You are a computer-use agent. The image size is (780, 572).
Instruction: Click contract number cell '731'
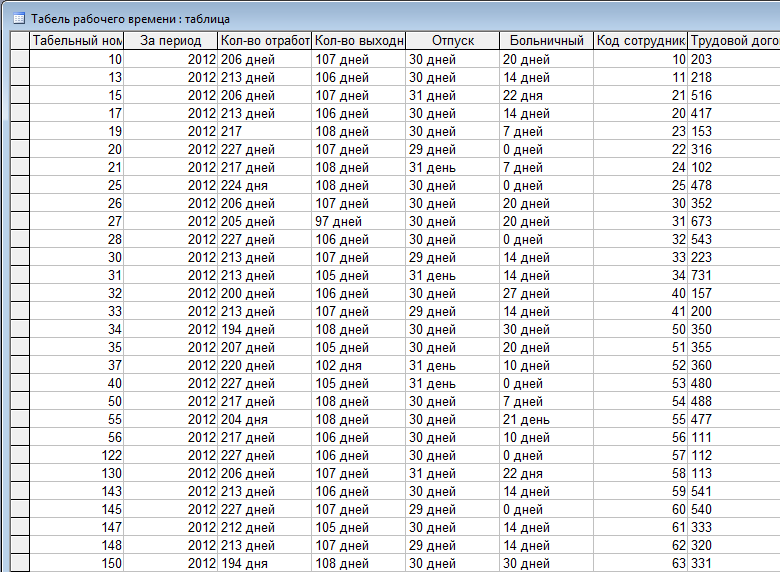pyautogui.click(x=734, y=276)
